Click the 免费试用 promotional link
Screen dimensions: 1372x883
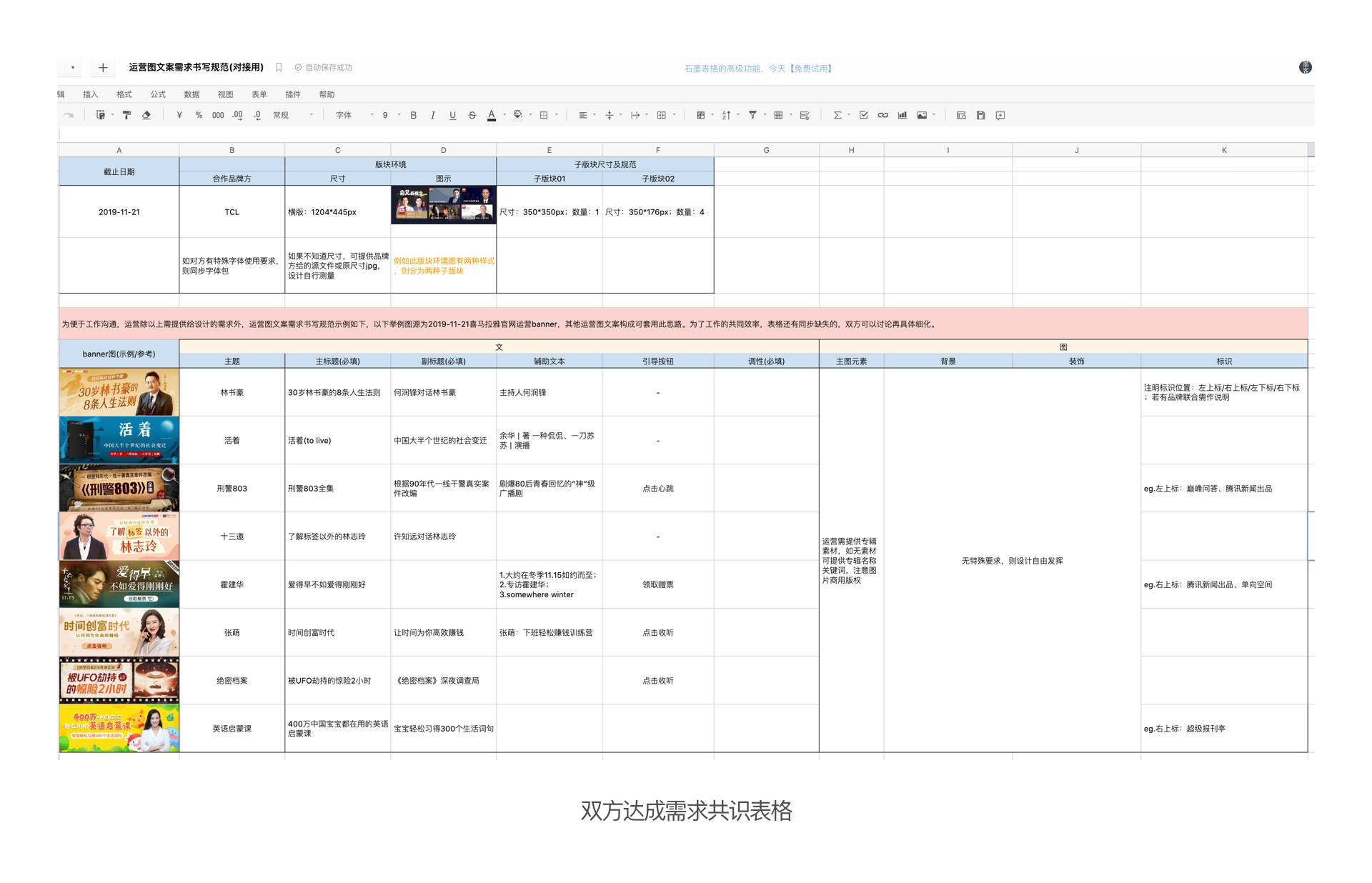(811, 69)
